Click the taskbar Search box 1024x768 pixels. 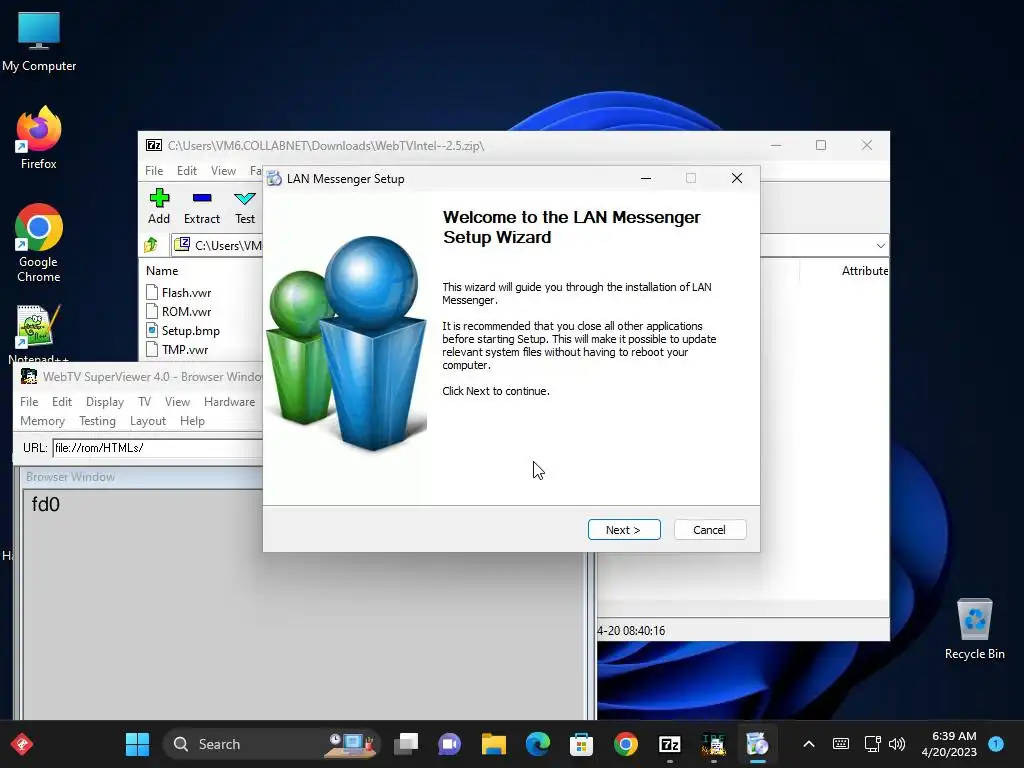271,744
